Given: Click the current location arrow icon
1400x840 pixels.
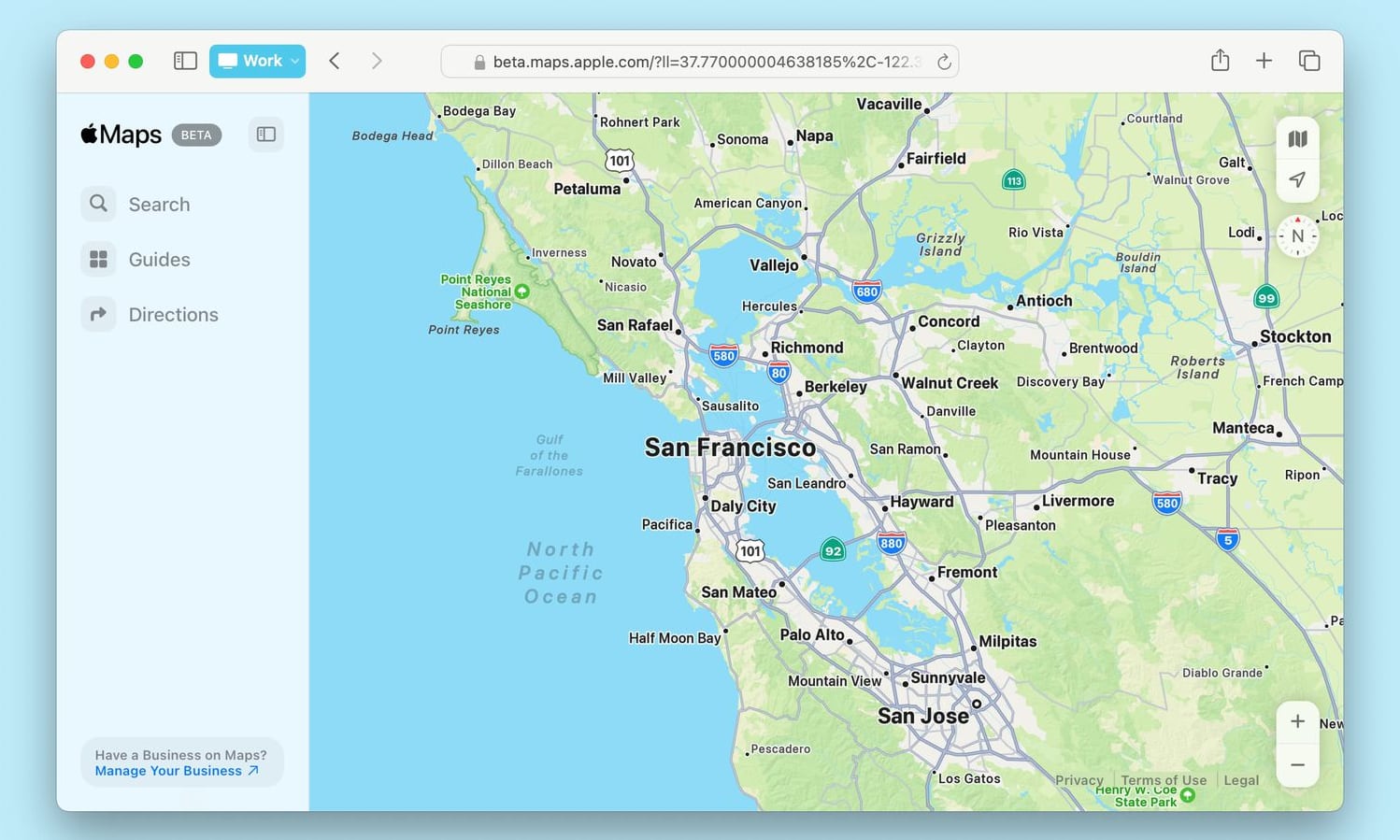Looking at the screenshot, I should 1297,179.
